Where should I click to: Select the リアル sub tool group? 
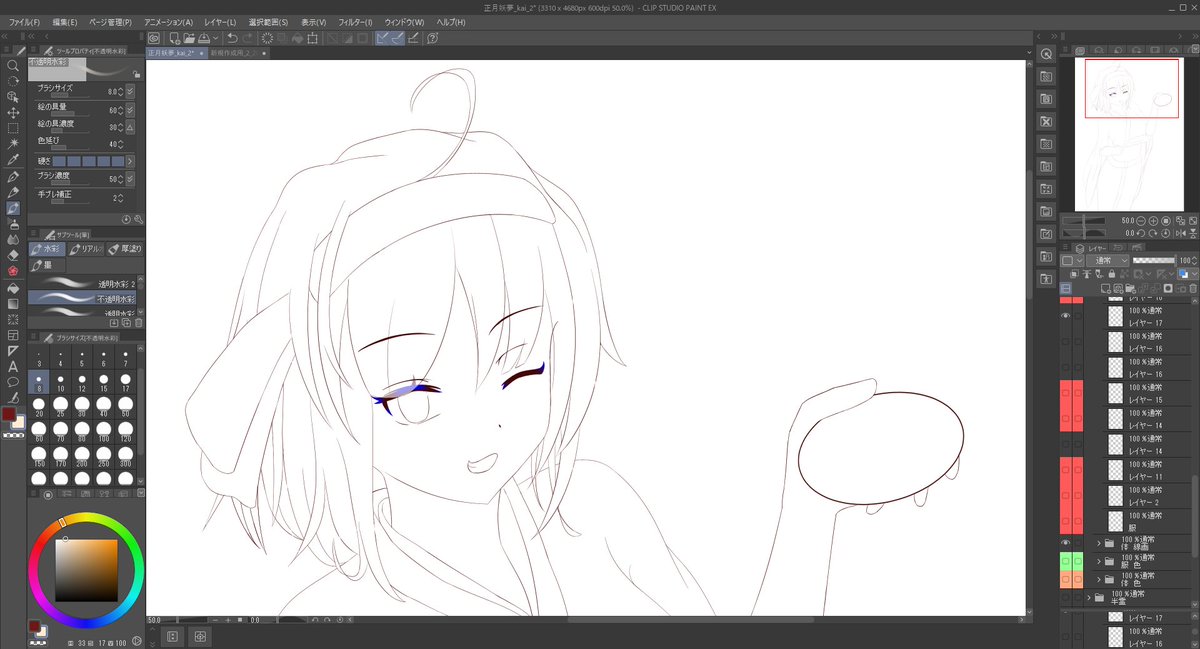(86, 249)
